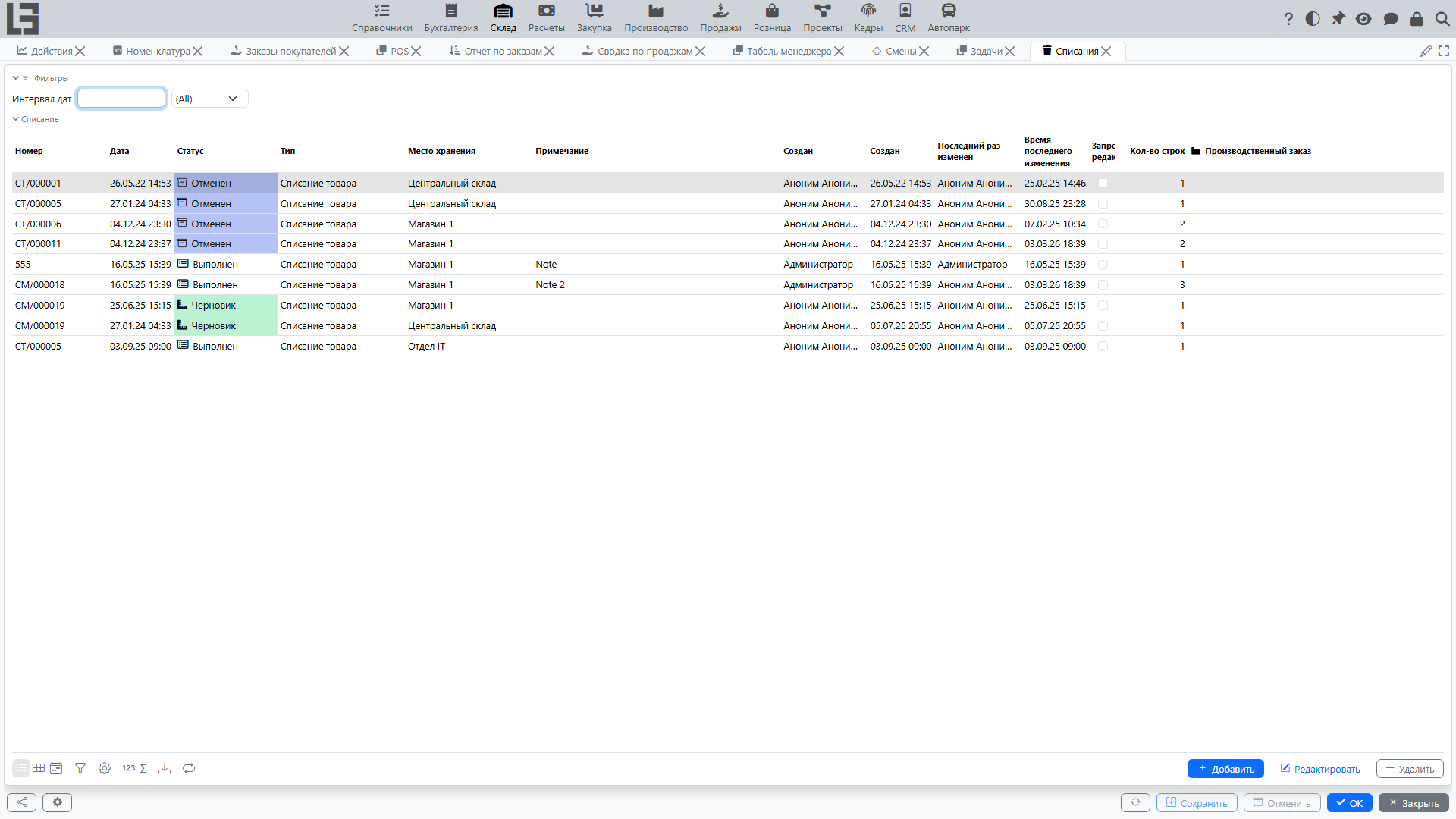Click the Редактировать button

click(1320, 769)
